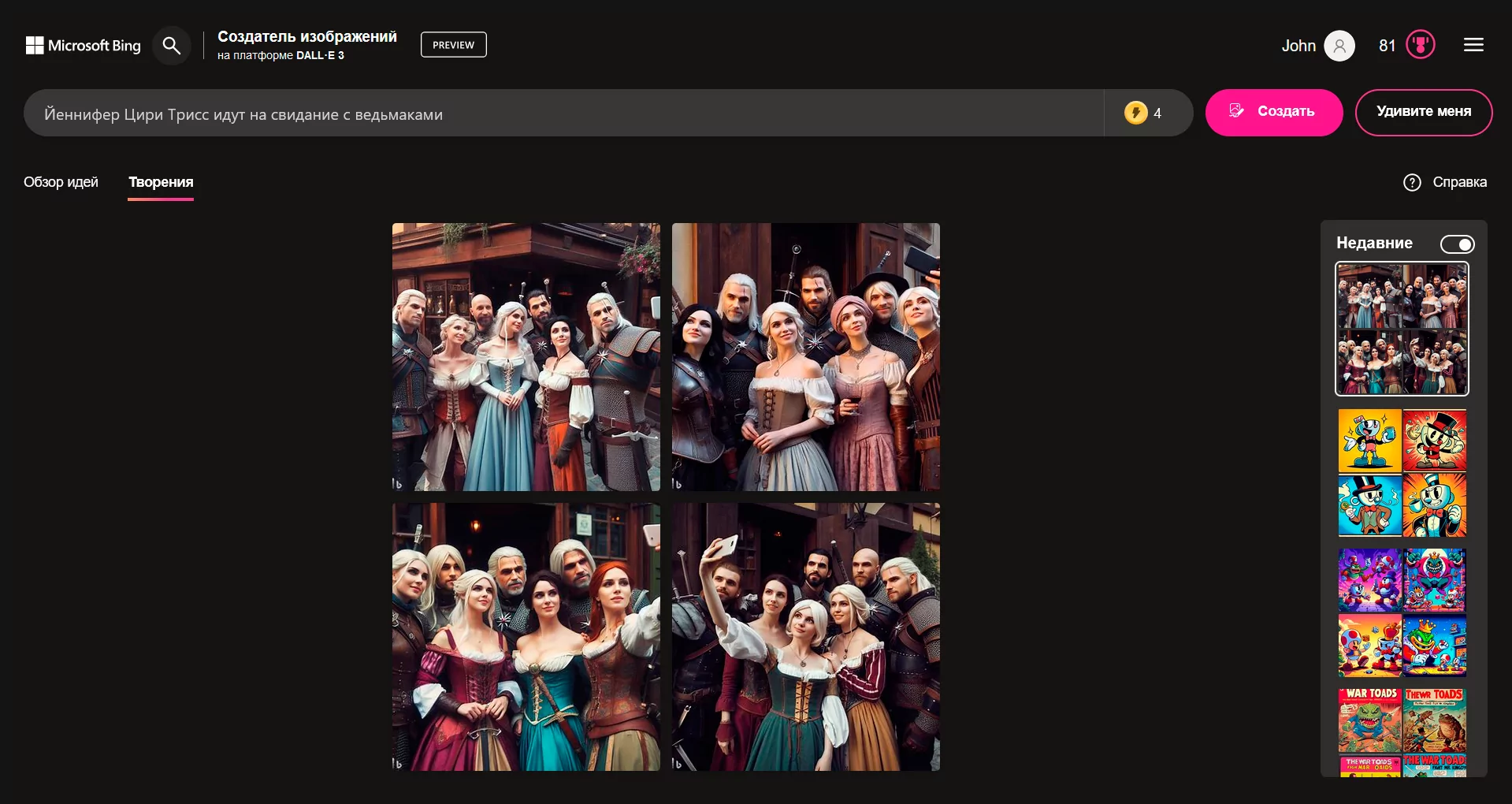Select recent War Toads thumbnail set

point(1402,732)
